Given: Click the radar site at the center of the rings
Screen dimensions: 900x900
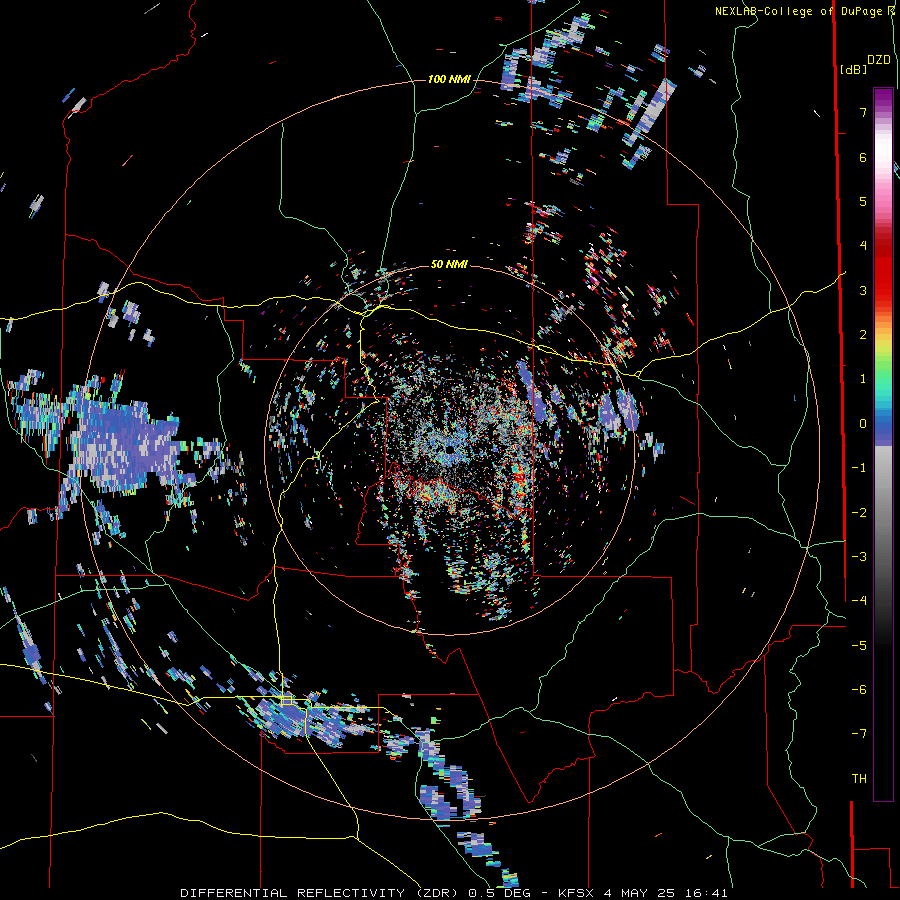Looking at the screenshot, I should 450,450.
